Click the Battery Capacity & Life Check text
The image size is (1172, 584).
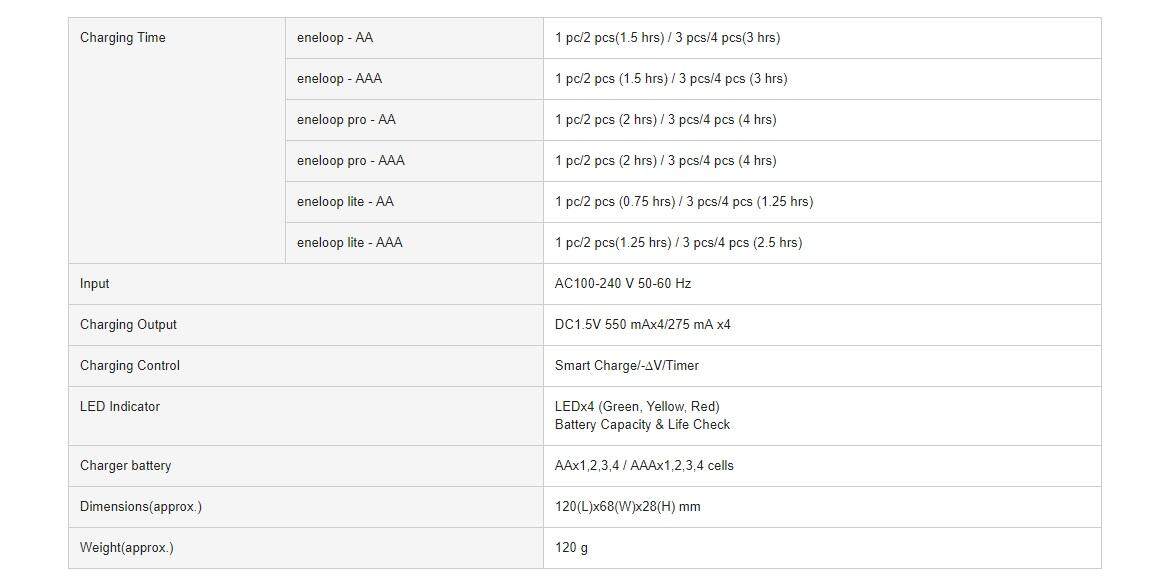(642, 425)
